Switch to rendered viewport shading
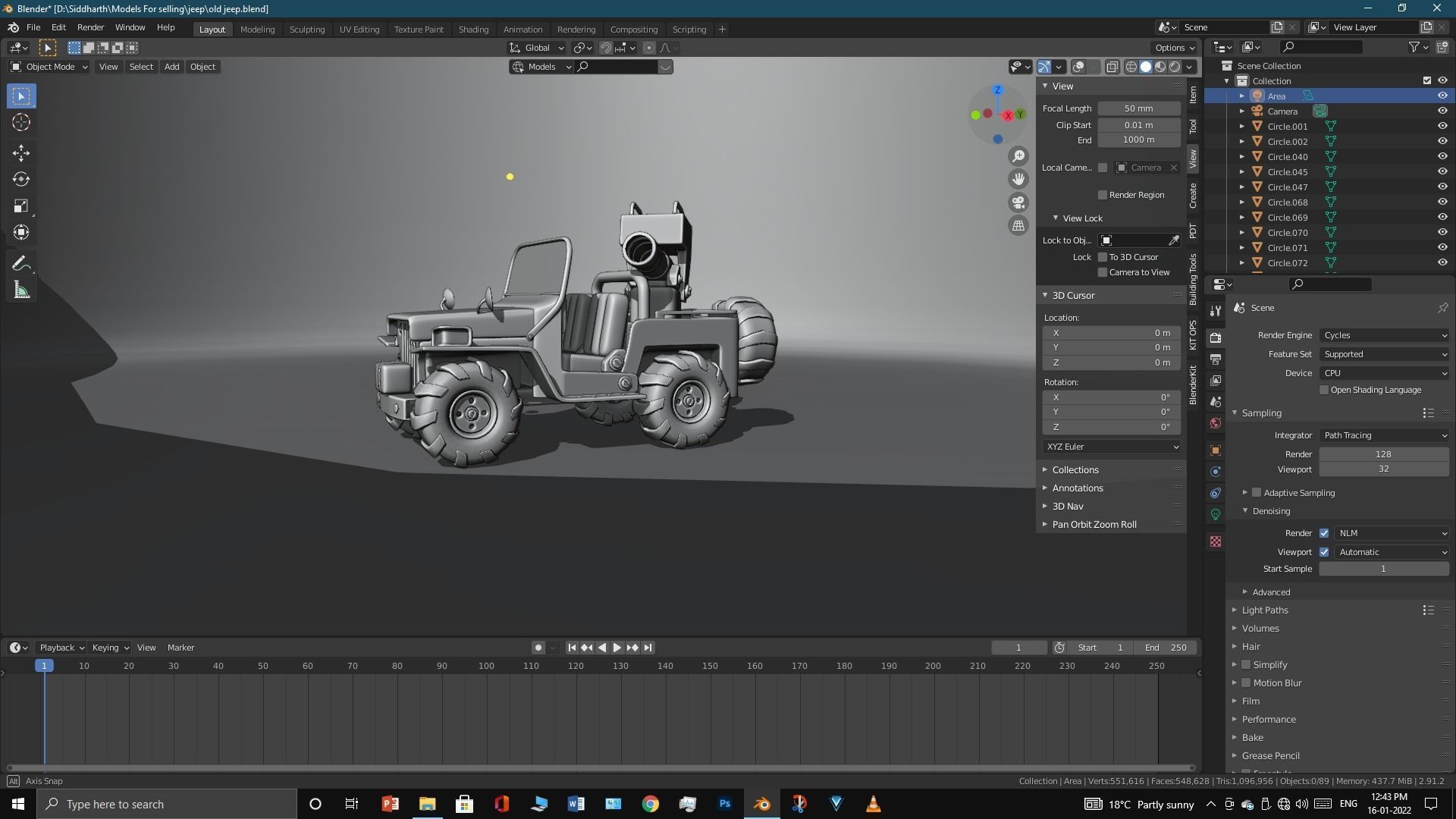 [x=1175, y=67]
